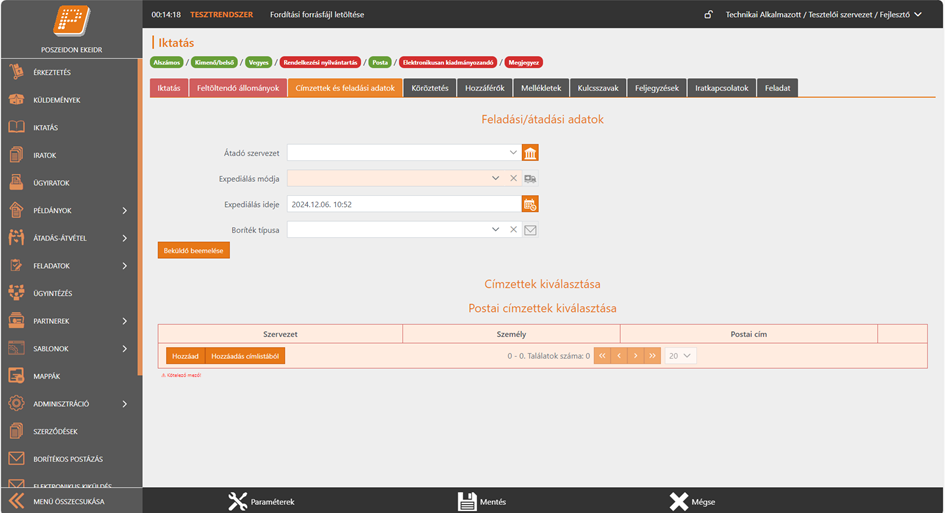Click the Borítékos postázás envelope icon
Image resolution: width=945 pixels, height=513 pixels.
[x=16, y=459]
